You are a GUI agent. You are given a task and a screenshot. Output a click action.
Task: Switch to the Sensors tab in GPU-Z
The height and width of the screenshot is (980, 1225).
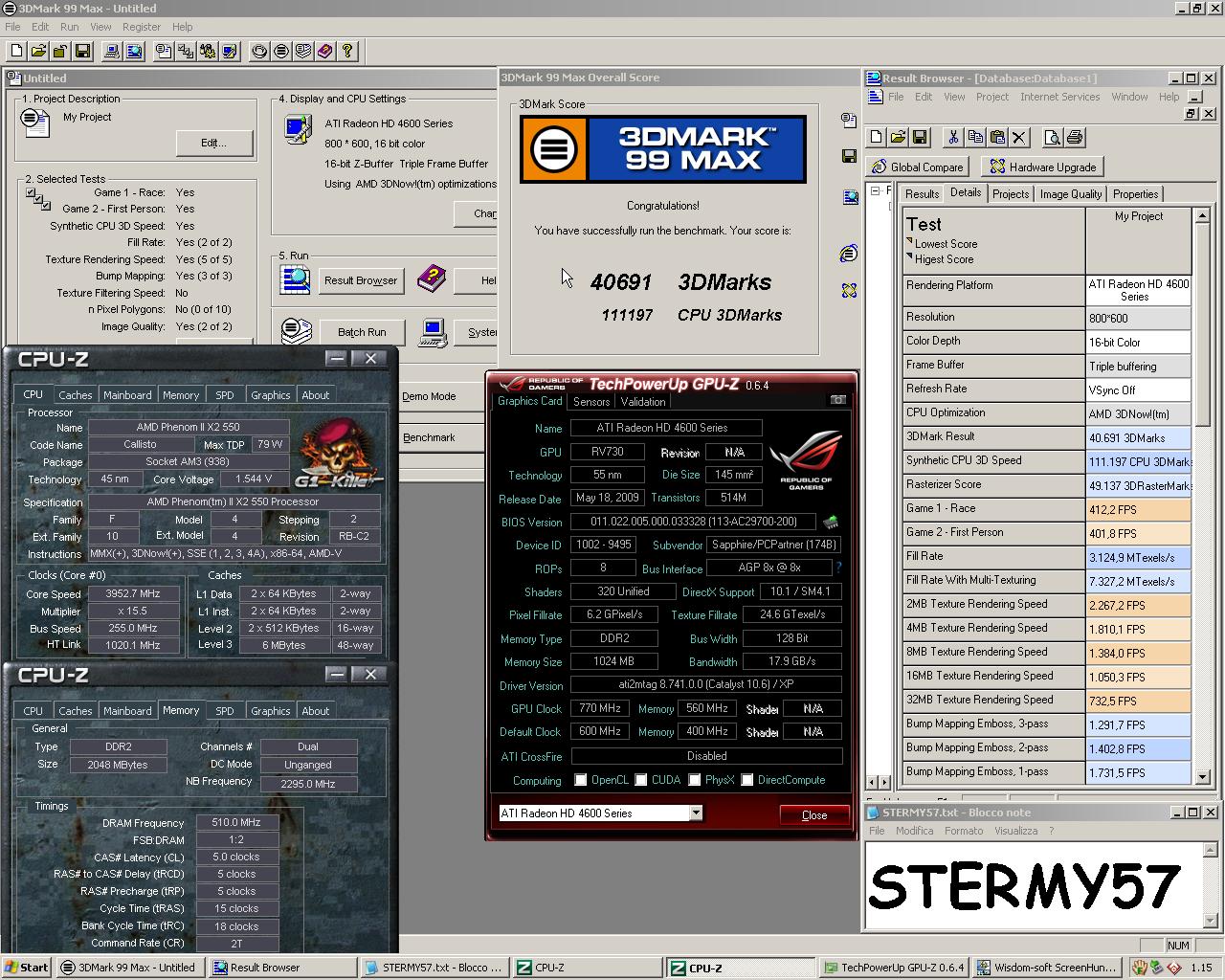pyautogui.click(x=591, y=402)
